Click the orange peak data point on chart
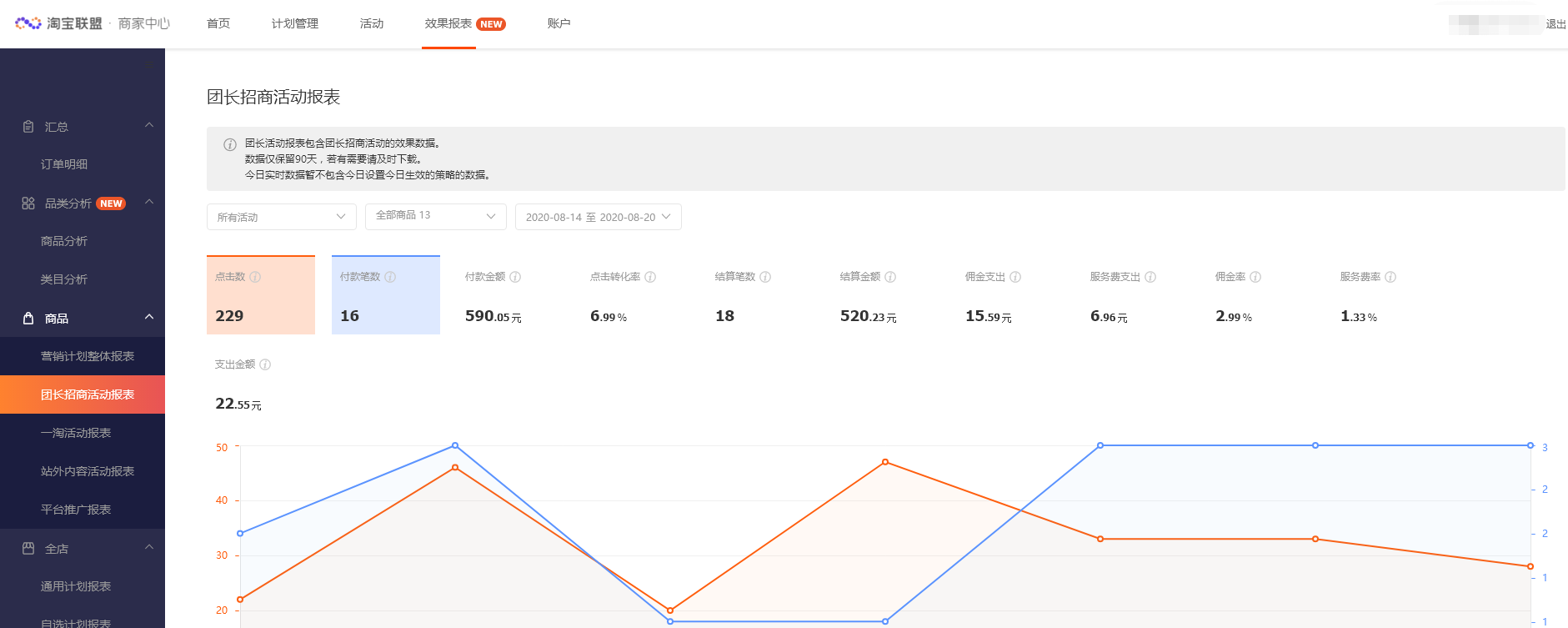 click(885, 462)
